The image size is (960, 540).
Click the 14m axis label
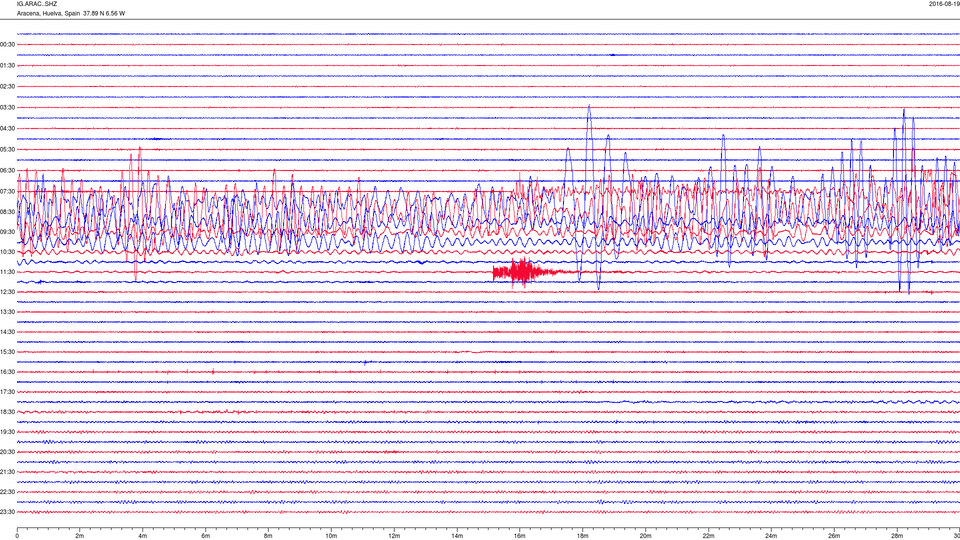coord(457,536)
